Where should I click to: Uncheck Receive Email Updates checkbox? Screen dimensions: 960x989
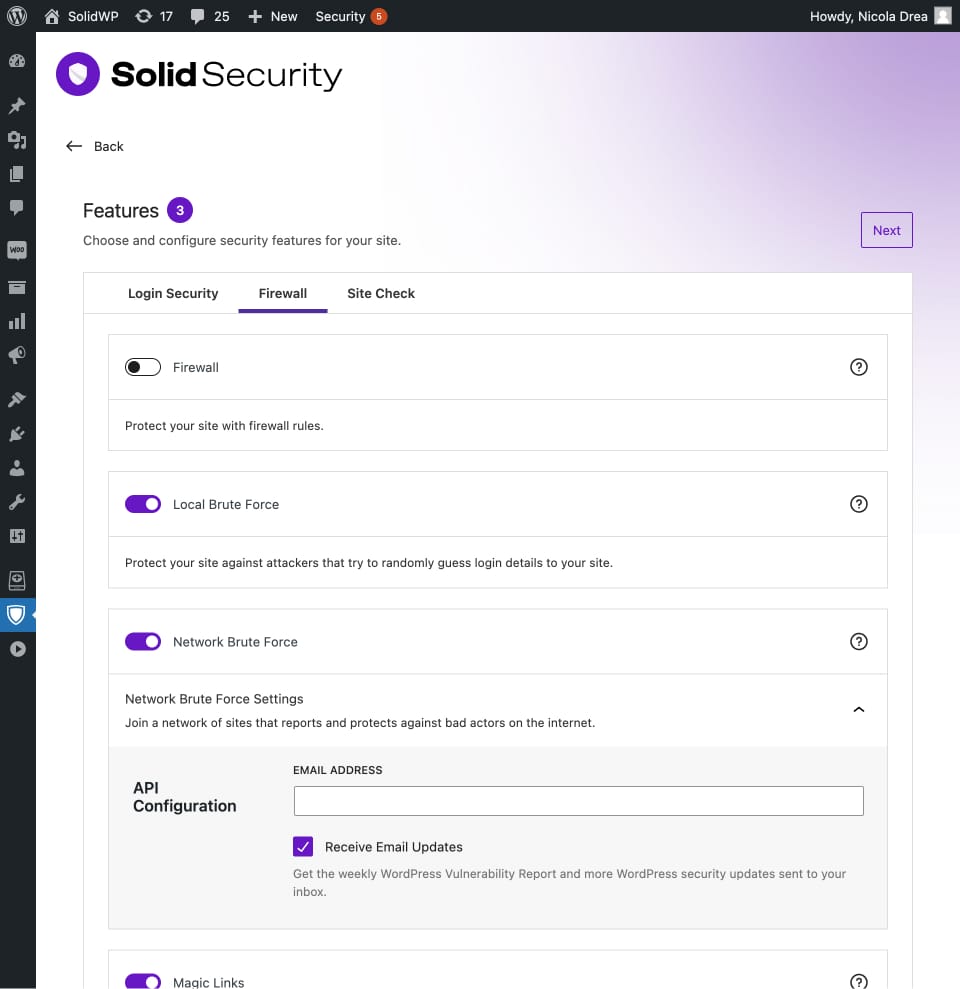pos(303,846)
